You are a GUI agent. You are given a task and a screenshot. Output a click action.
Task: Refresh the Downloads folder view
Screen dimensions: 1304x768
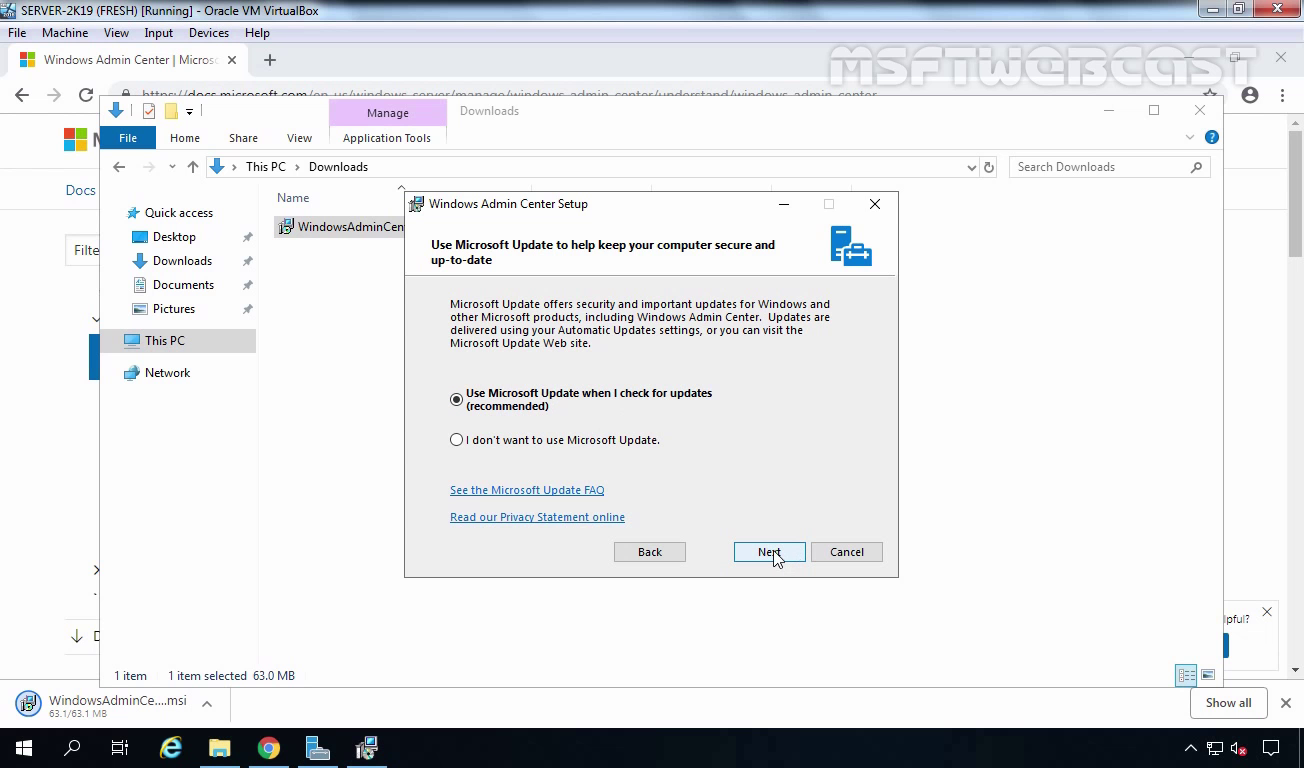click(x=989, y=167)
